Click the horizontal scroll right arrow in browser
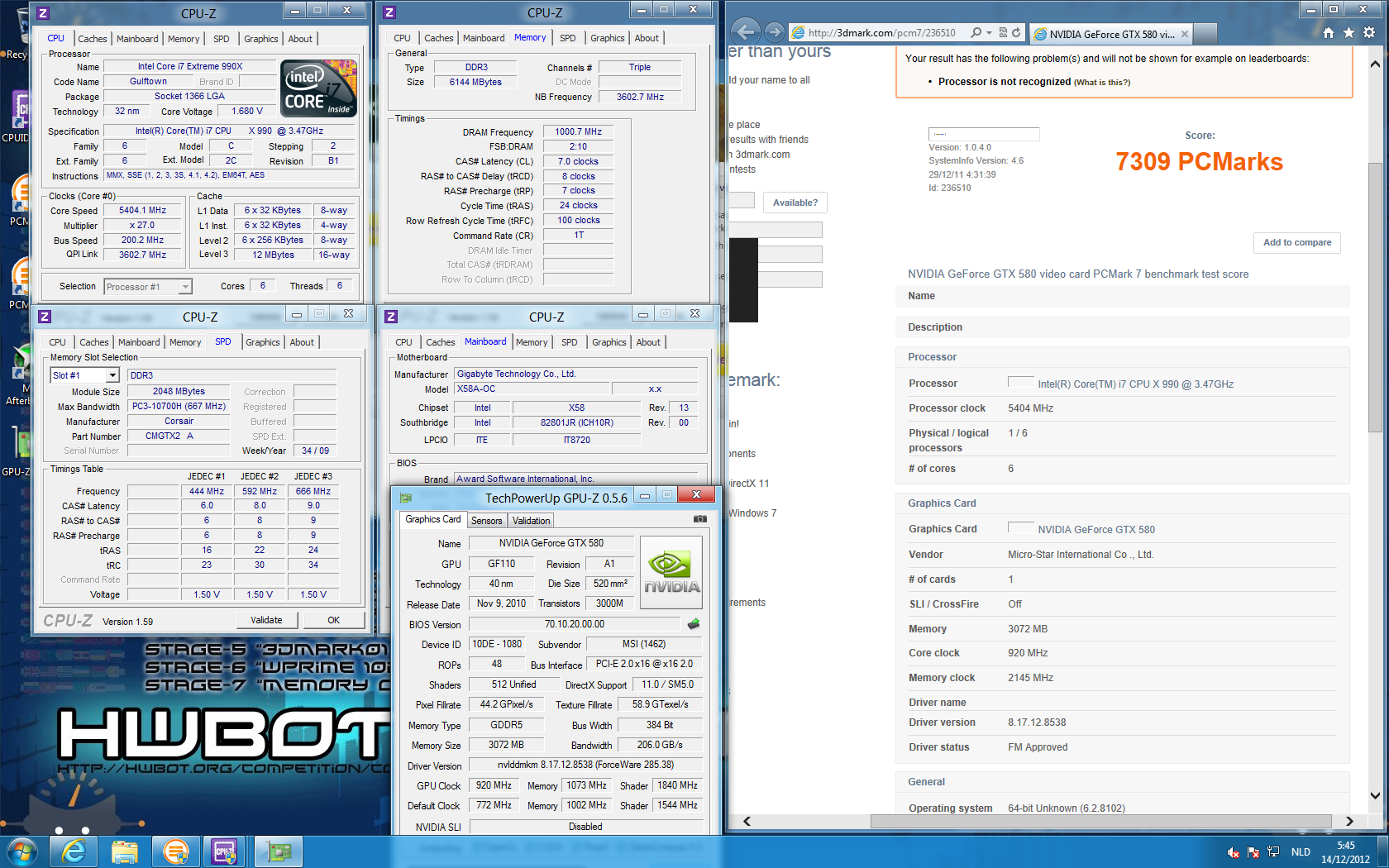1389x868 pixels. tap(1349, 821)
